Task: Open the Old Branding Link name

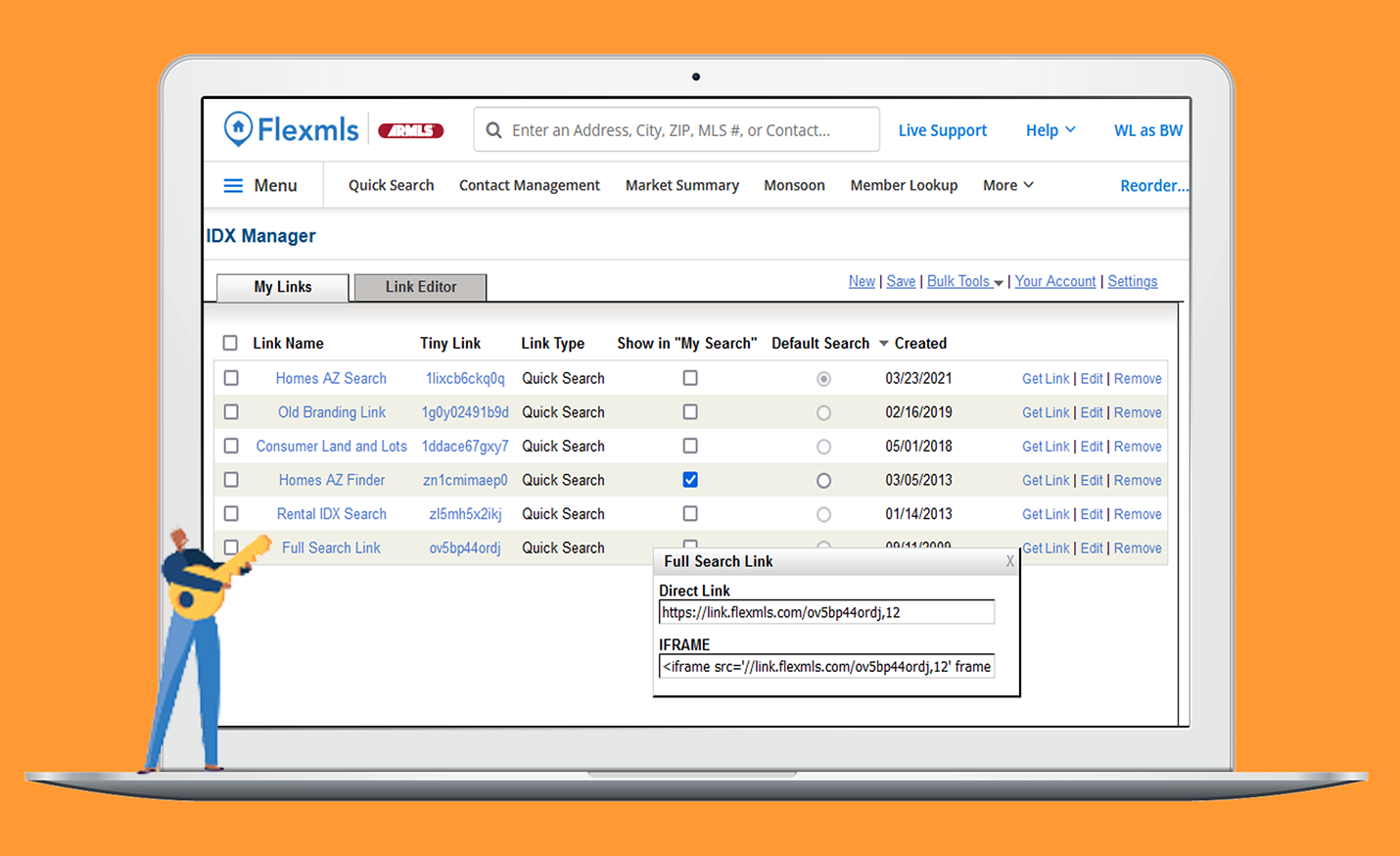Action: tap(331, 412)
